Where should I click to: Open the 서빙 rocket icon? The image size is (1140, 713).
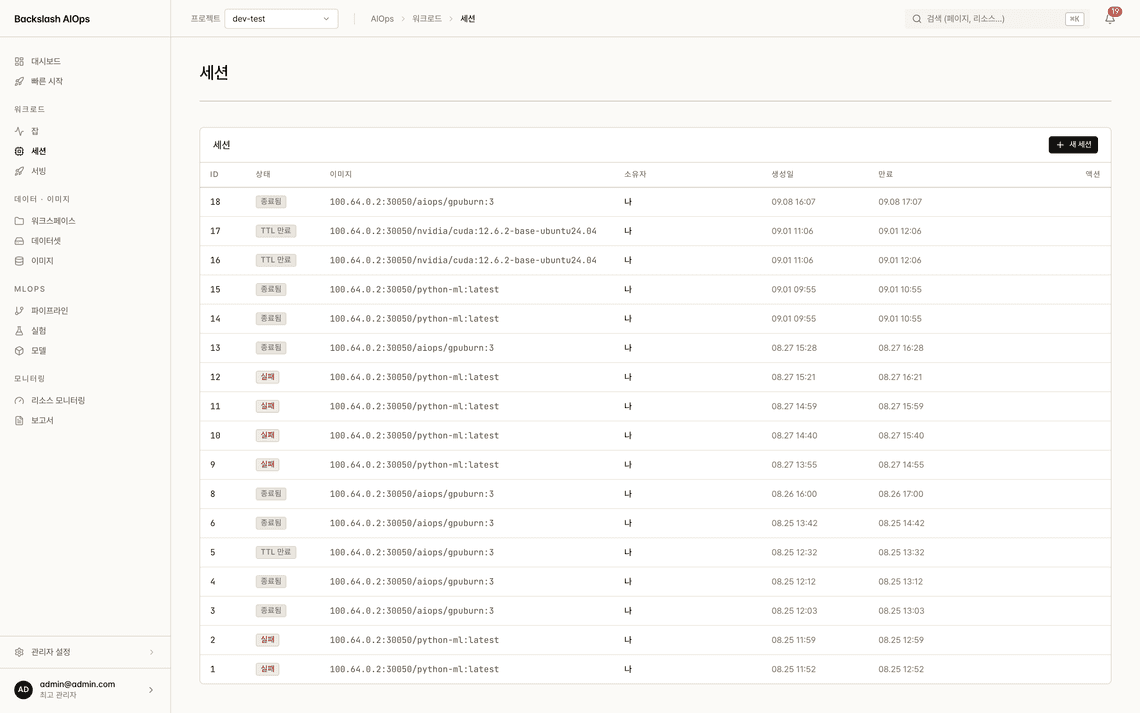click(x=20, y=172)
